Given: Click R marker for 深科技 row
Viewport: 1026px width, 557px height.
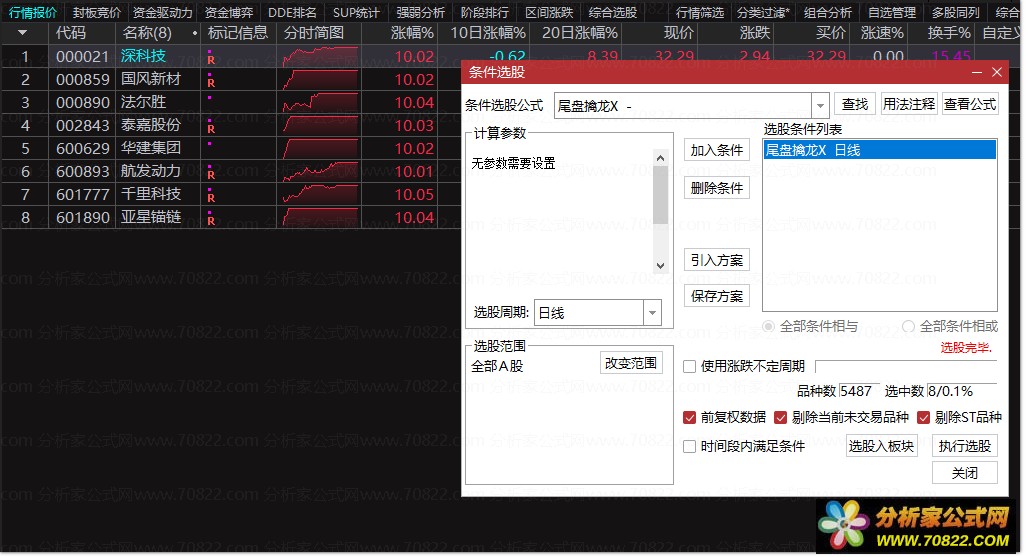Looking at the screenshot, I should [211, 60].
